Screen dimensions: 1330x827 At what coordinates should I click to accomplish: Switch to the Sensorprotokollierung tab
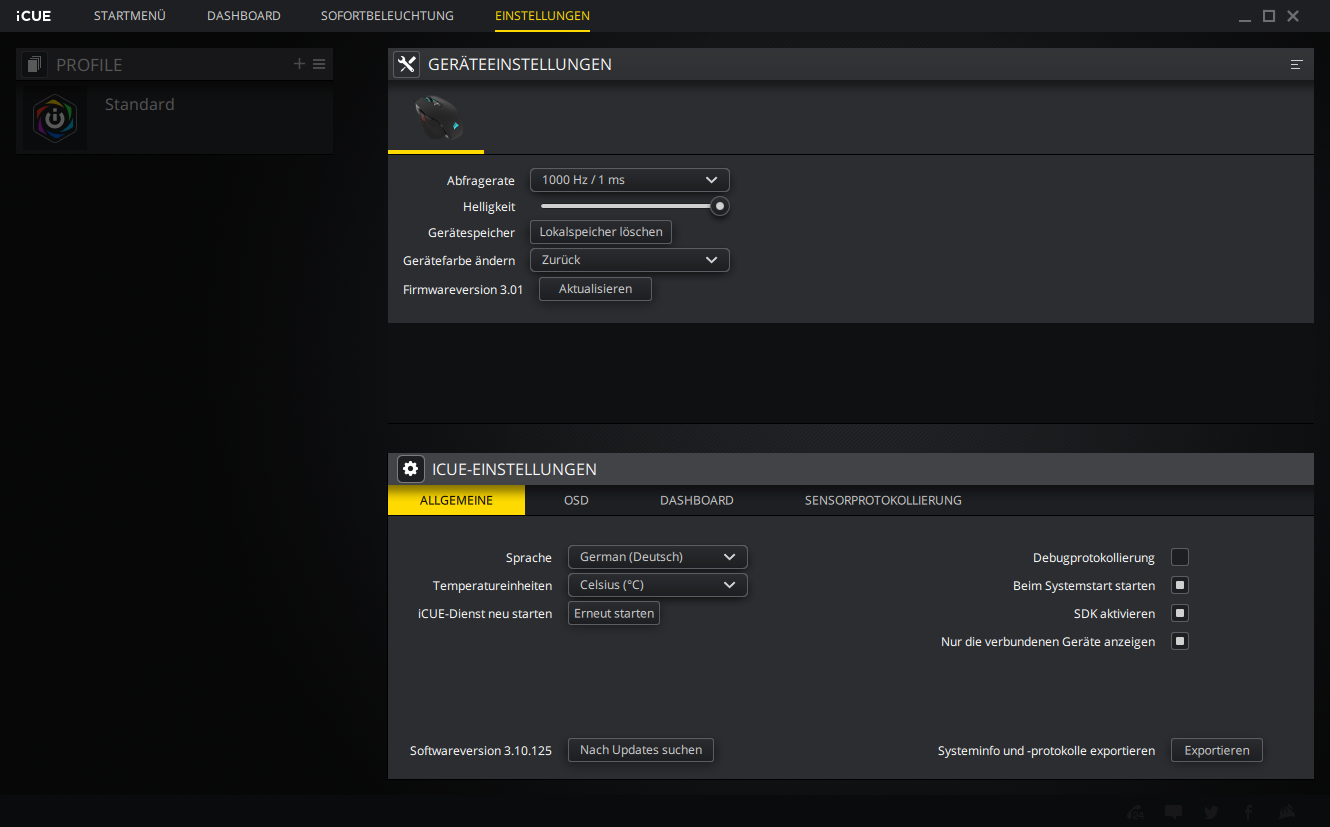882,500
